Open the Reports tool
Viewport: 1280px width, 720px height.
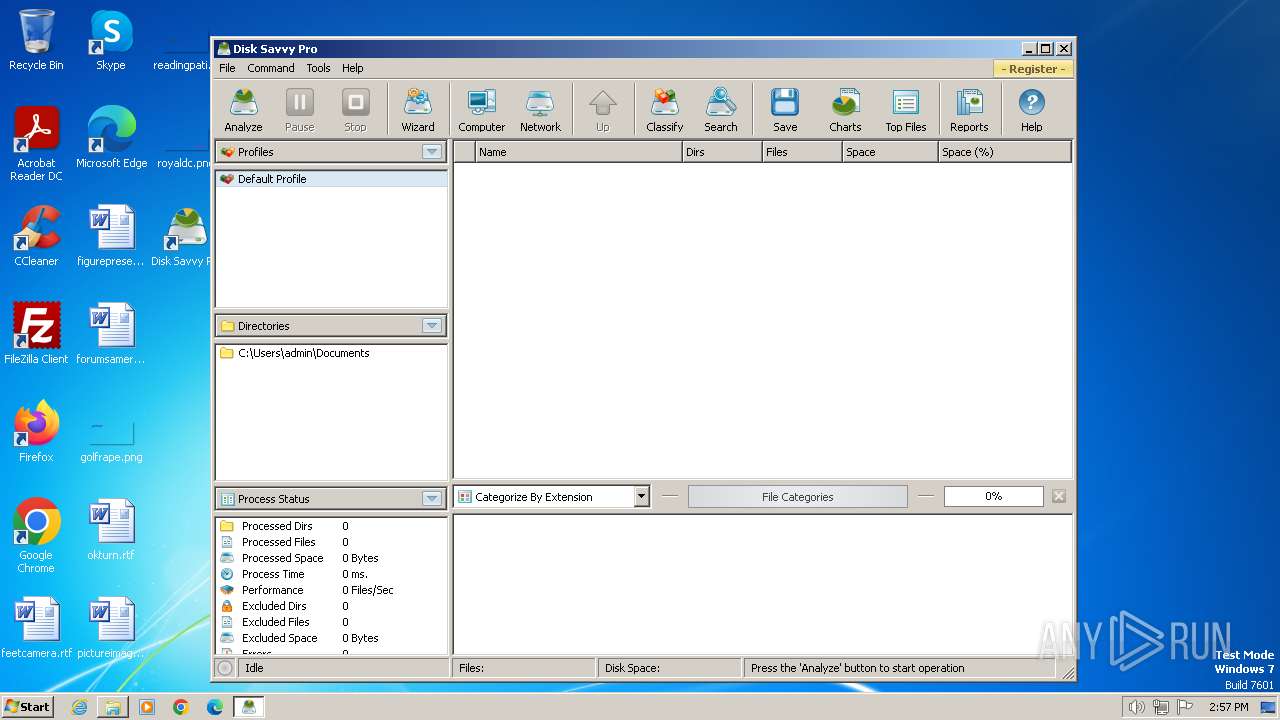point(968,110)
